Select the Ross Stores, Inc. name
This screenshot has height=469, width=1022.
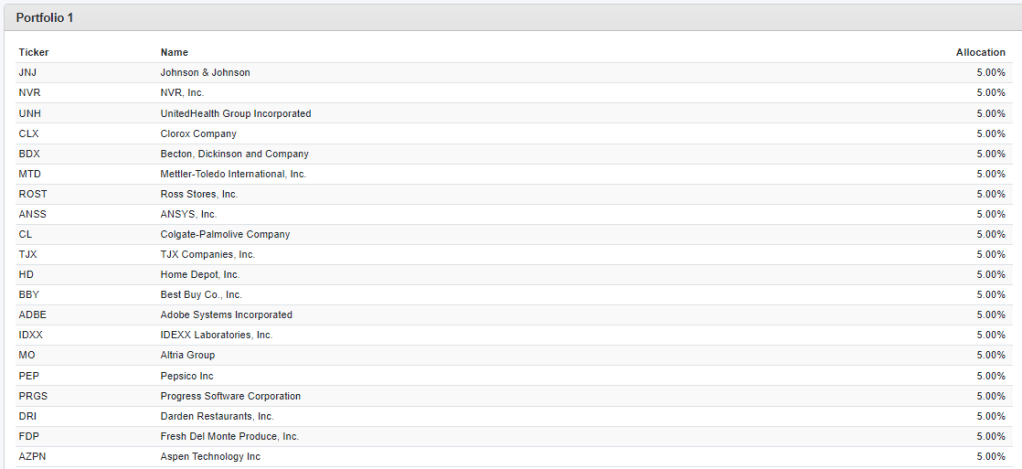(199, 194)
